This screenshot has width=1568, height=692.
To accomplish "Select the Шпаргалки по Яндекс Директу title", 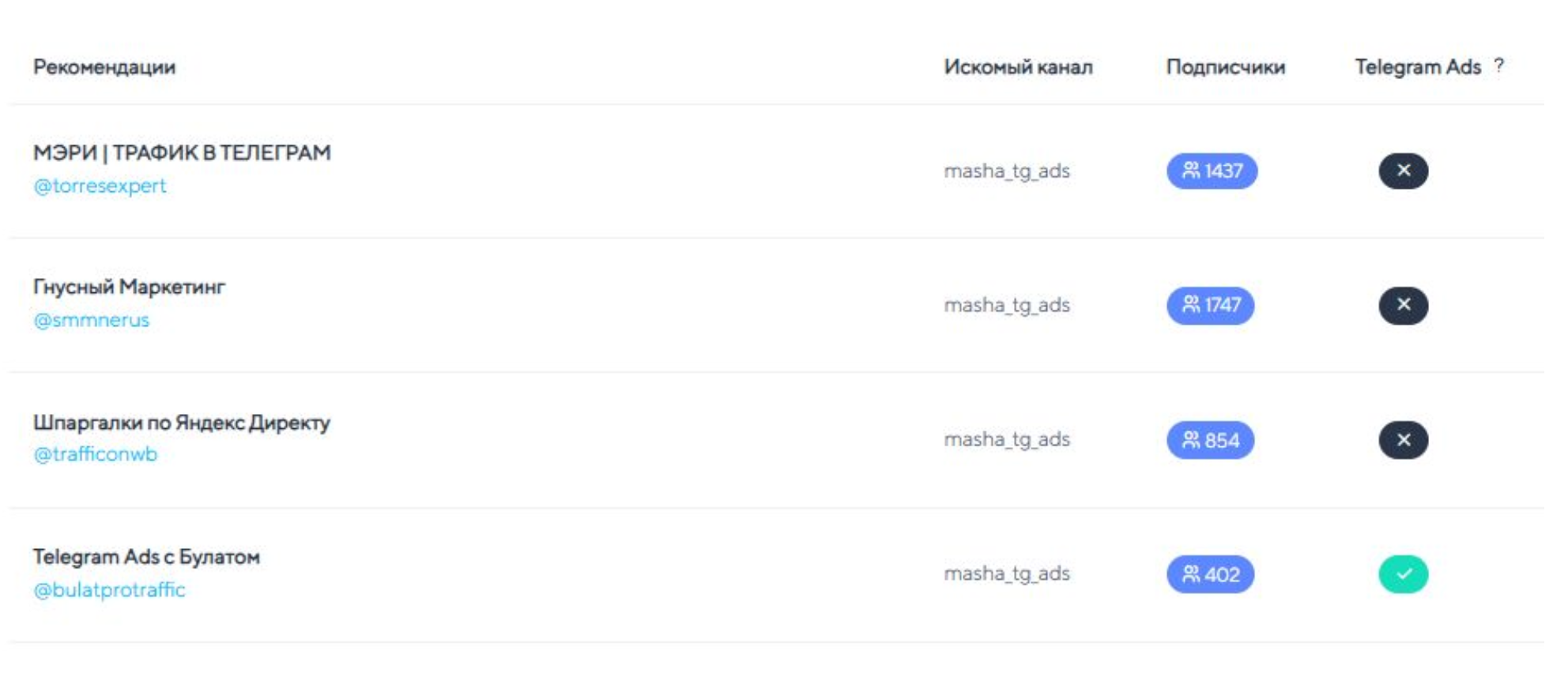I will tap(182, 423).
